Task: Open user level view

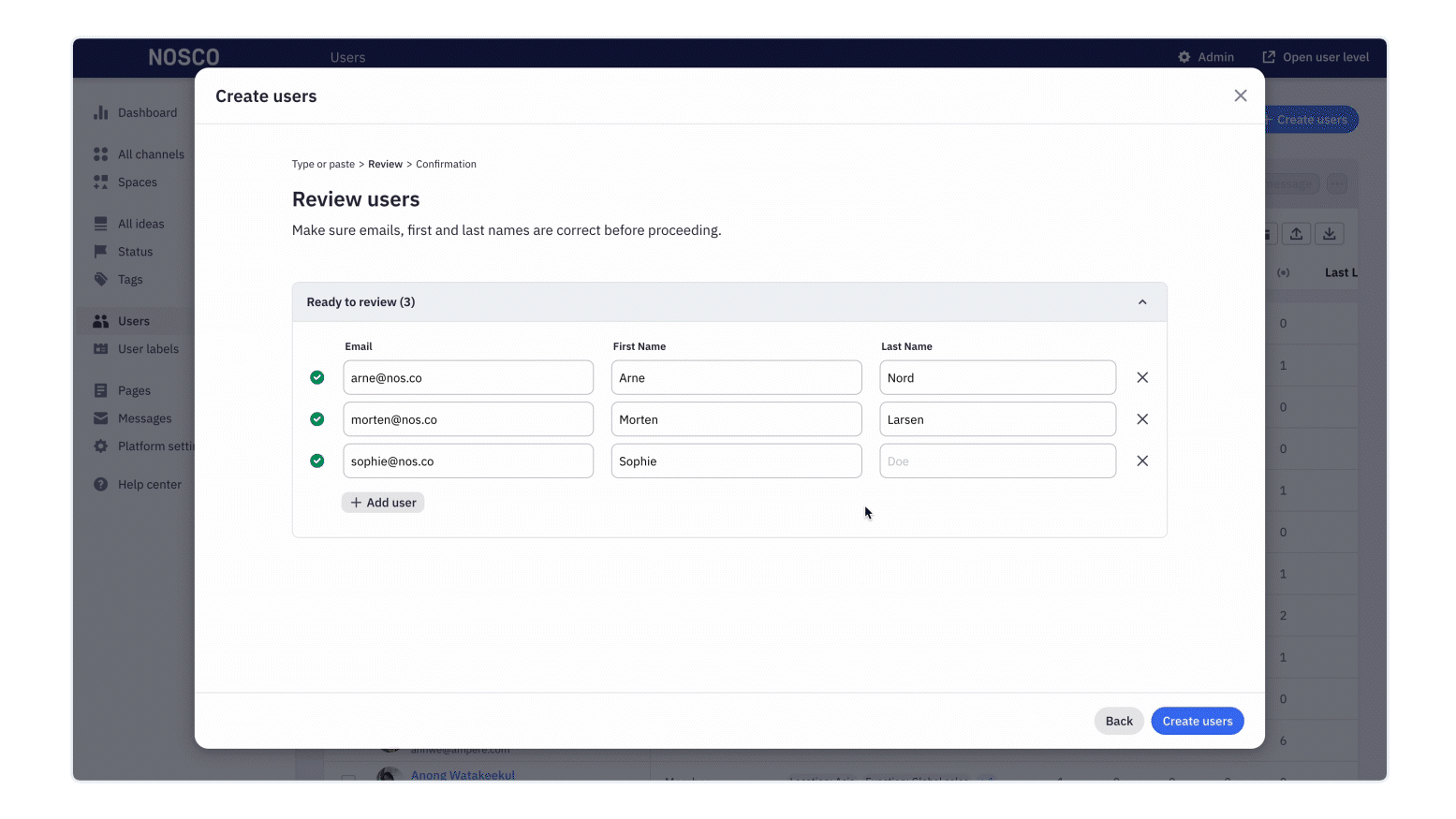Action: [x=1316, y=57]
